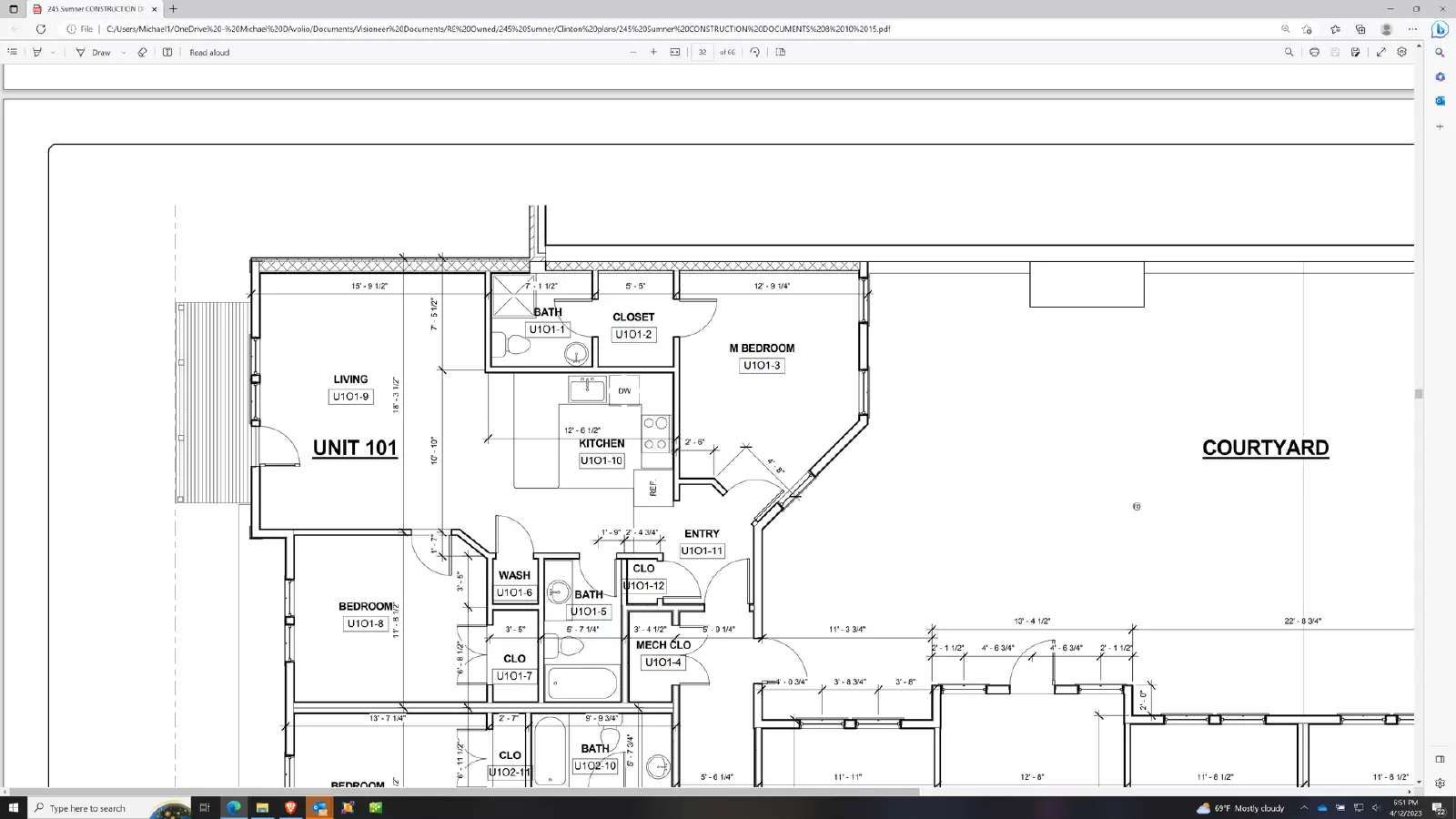The height and width of the screenshot is (819, 1456).
Task: Open tab actions menu
Action: 13,8
